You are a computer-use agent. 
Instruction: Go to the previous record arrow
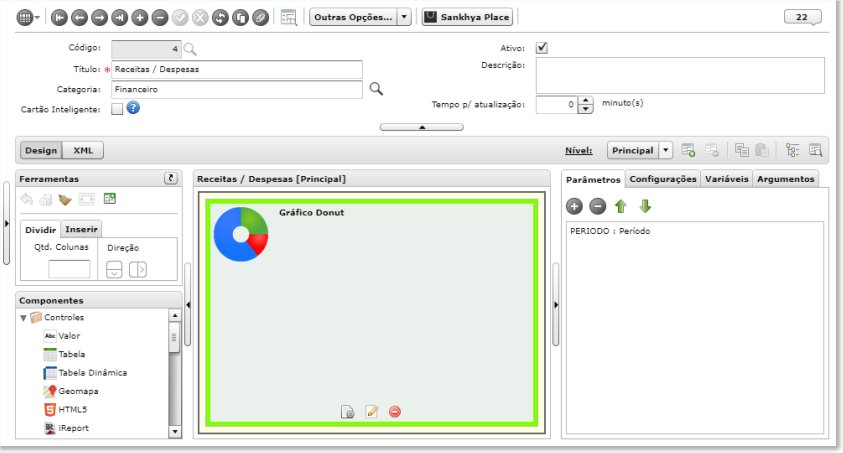click(x=80, y=18)
